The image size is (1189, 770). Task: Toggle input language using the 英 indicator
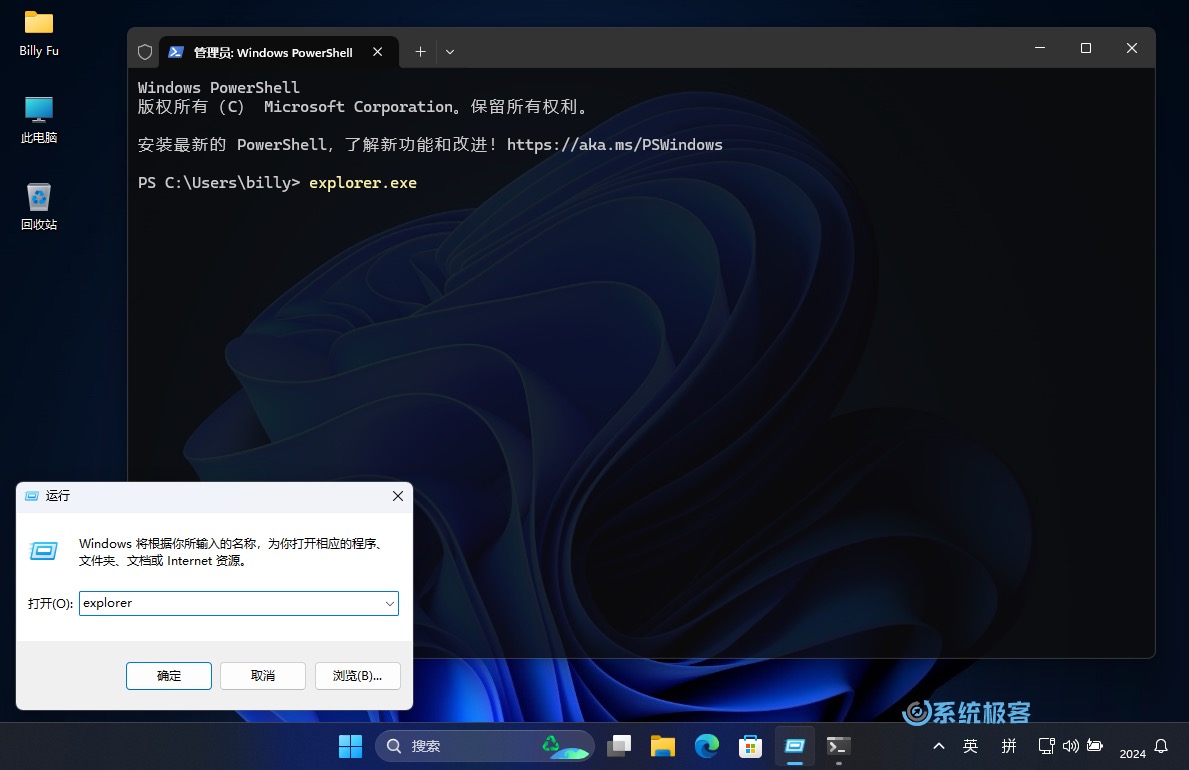pyautogui.click(x=970, y=745)
